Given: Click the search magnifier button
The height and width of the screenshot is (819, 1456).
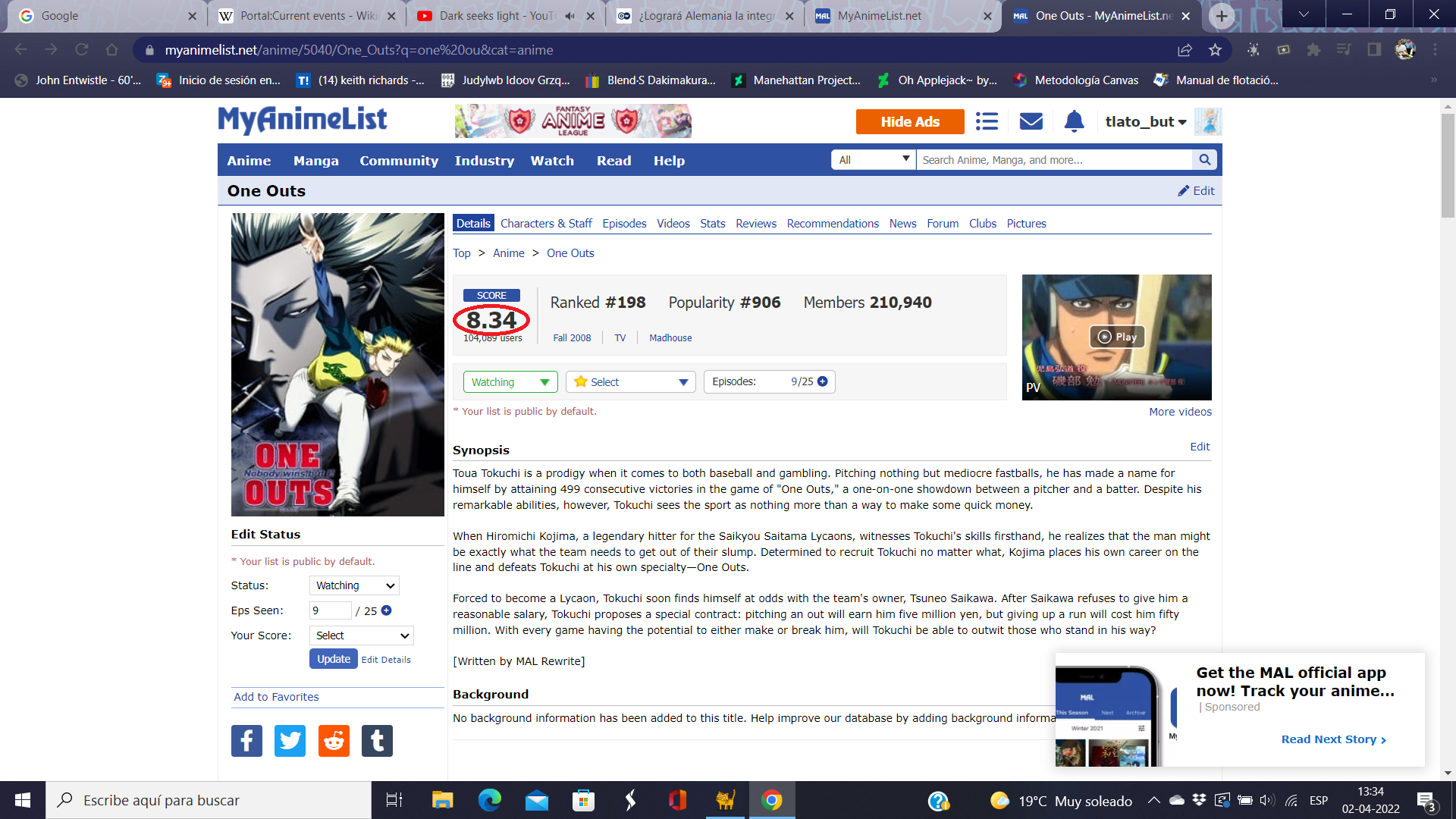Looking at the screenshot, I should (1204, 160).
